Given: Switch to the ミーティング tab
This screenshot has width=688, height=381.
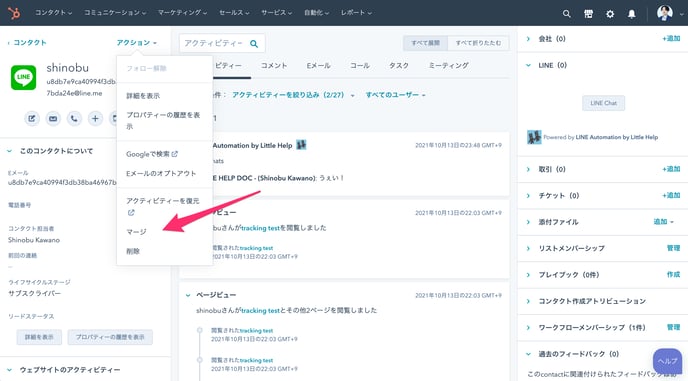Looking at the screenshot, I should click(x=448, y=65).
